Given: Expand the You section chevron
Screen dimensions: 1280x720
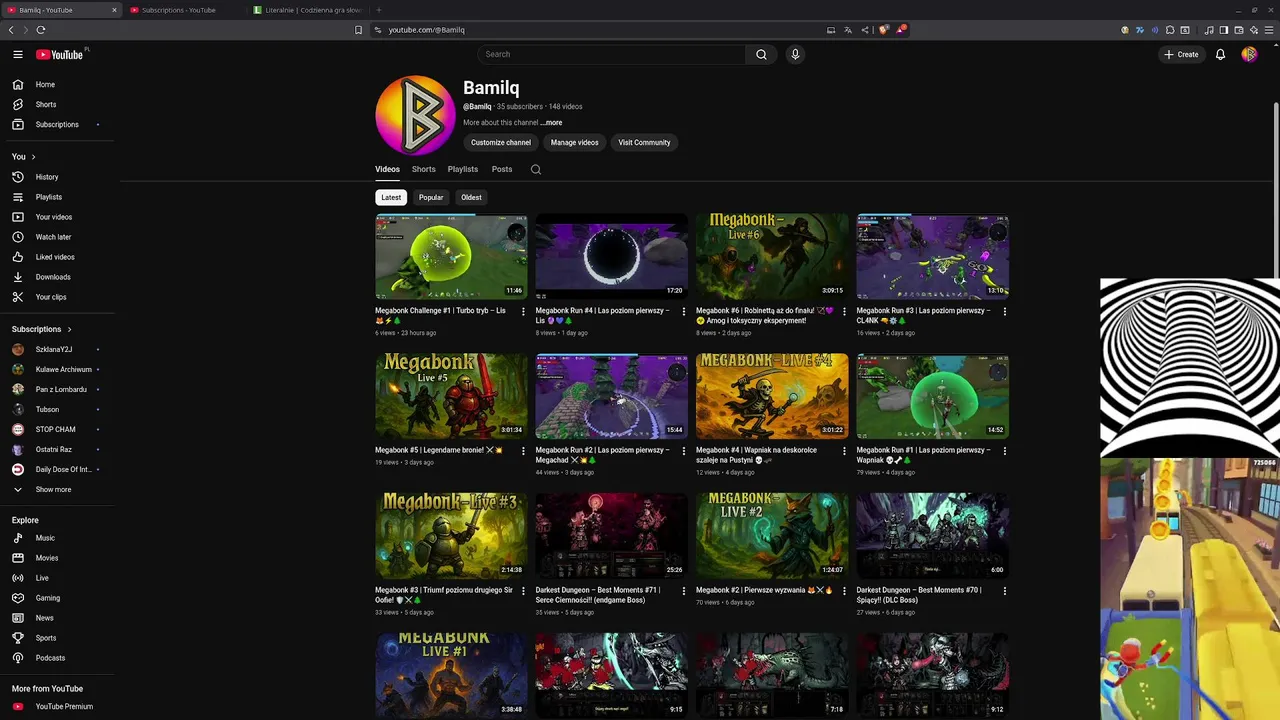Looking at the screenshot, I should (33, 157).
